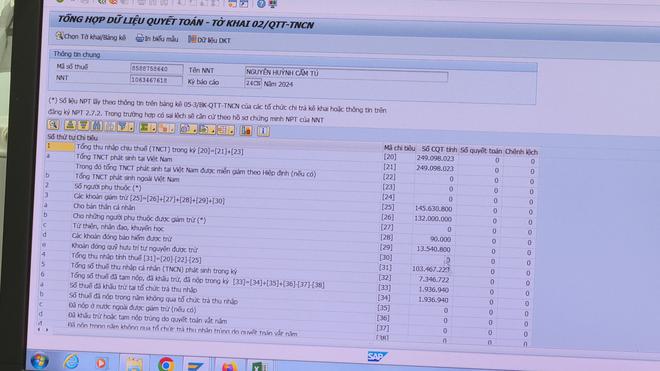
Task: Click value 132.000.000 in Số CQT tính
Action: click(433, 219)
